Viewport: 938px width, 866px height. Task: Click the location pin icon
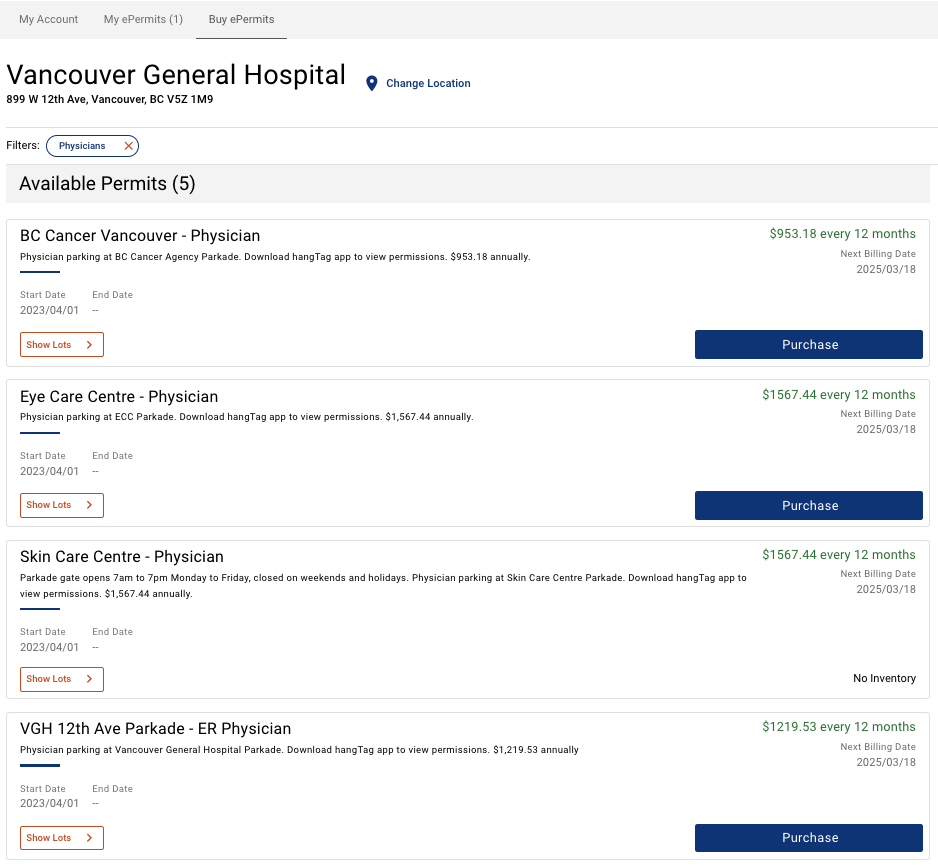[371, 84]
